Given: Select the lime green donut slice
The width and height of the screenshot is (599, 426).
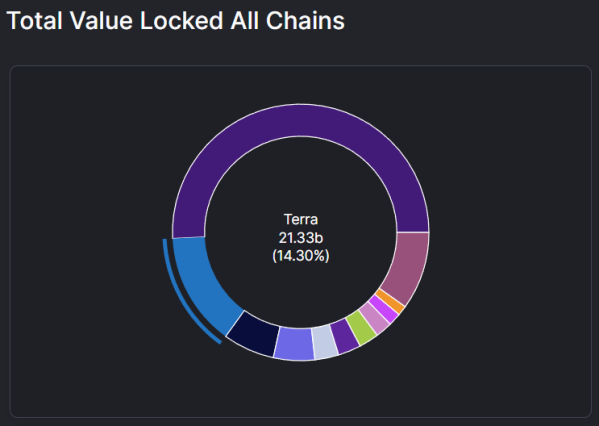Looking at the screenshot, I should 362,327.
